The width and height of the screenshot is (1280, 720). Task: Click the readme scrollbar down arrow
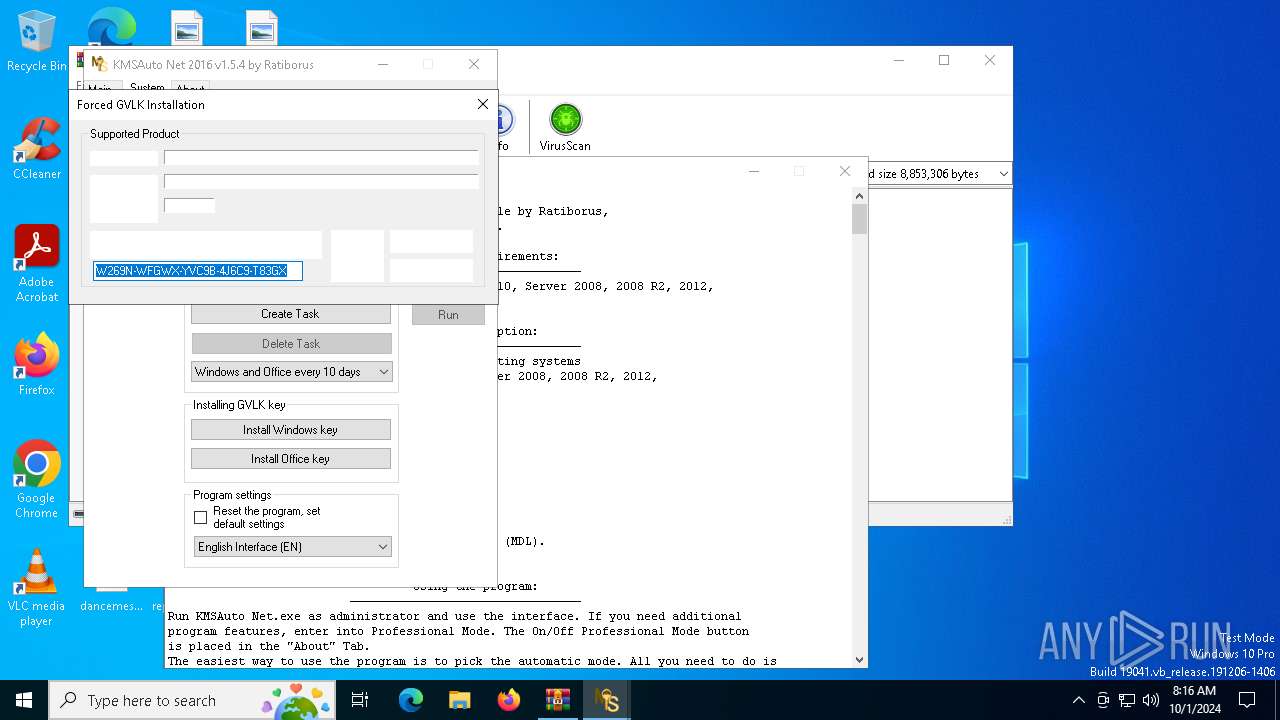tap(859, 660)
